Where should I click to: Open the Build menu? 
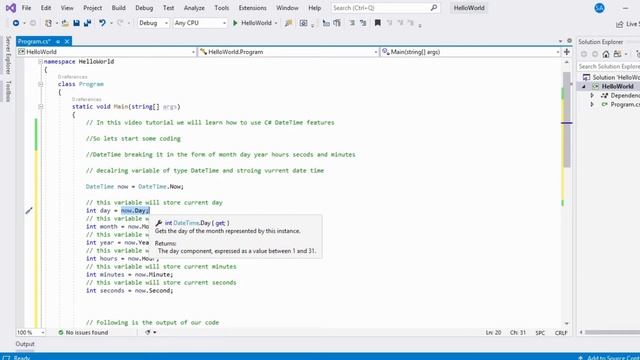(x=118, y=8)
